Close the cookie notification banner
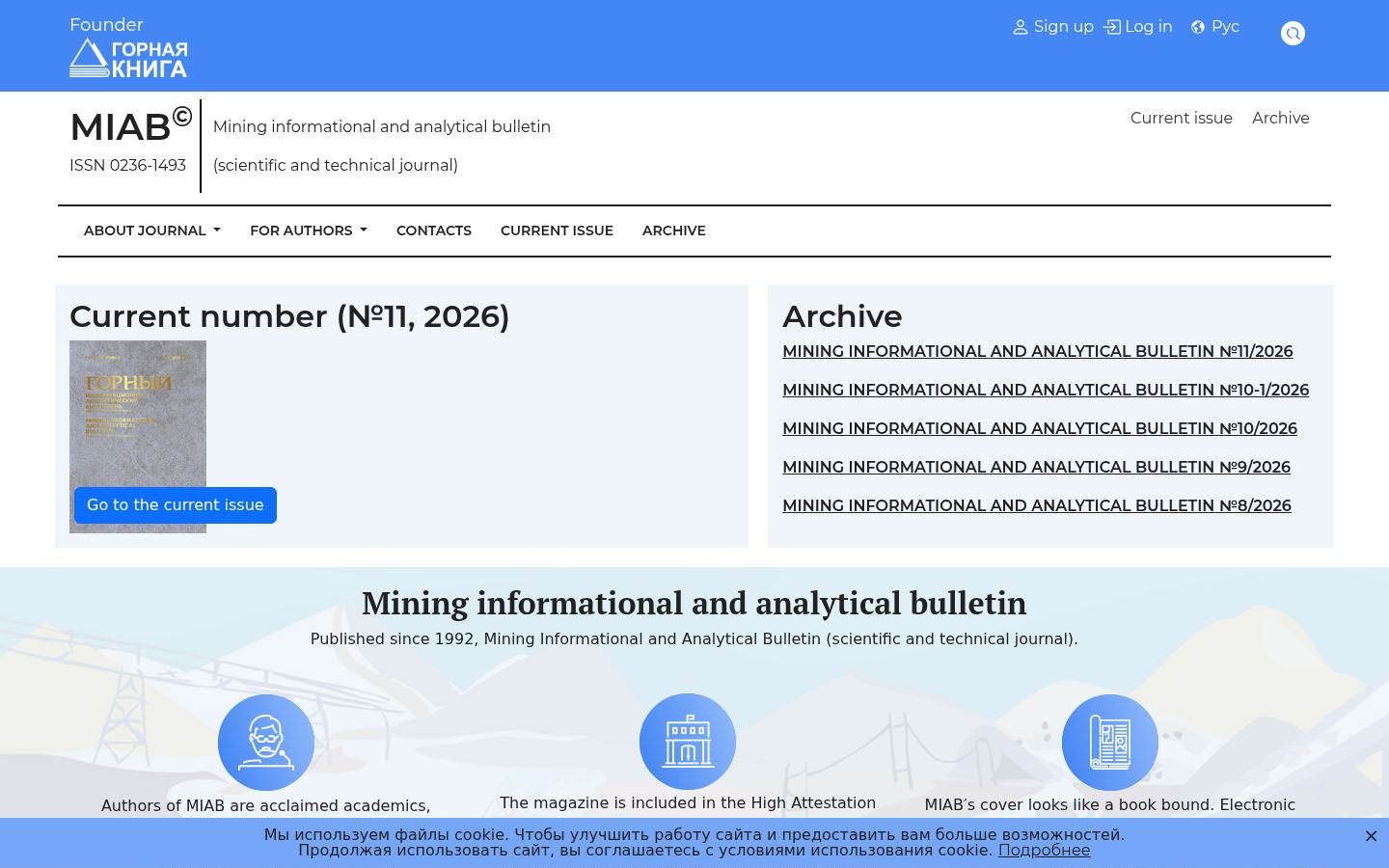The height and width of the screenshot is (868, 1389). coord(1371,836)
